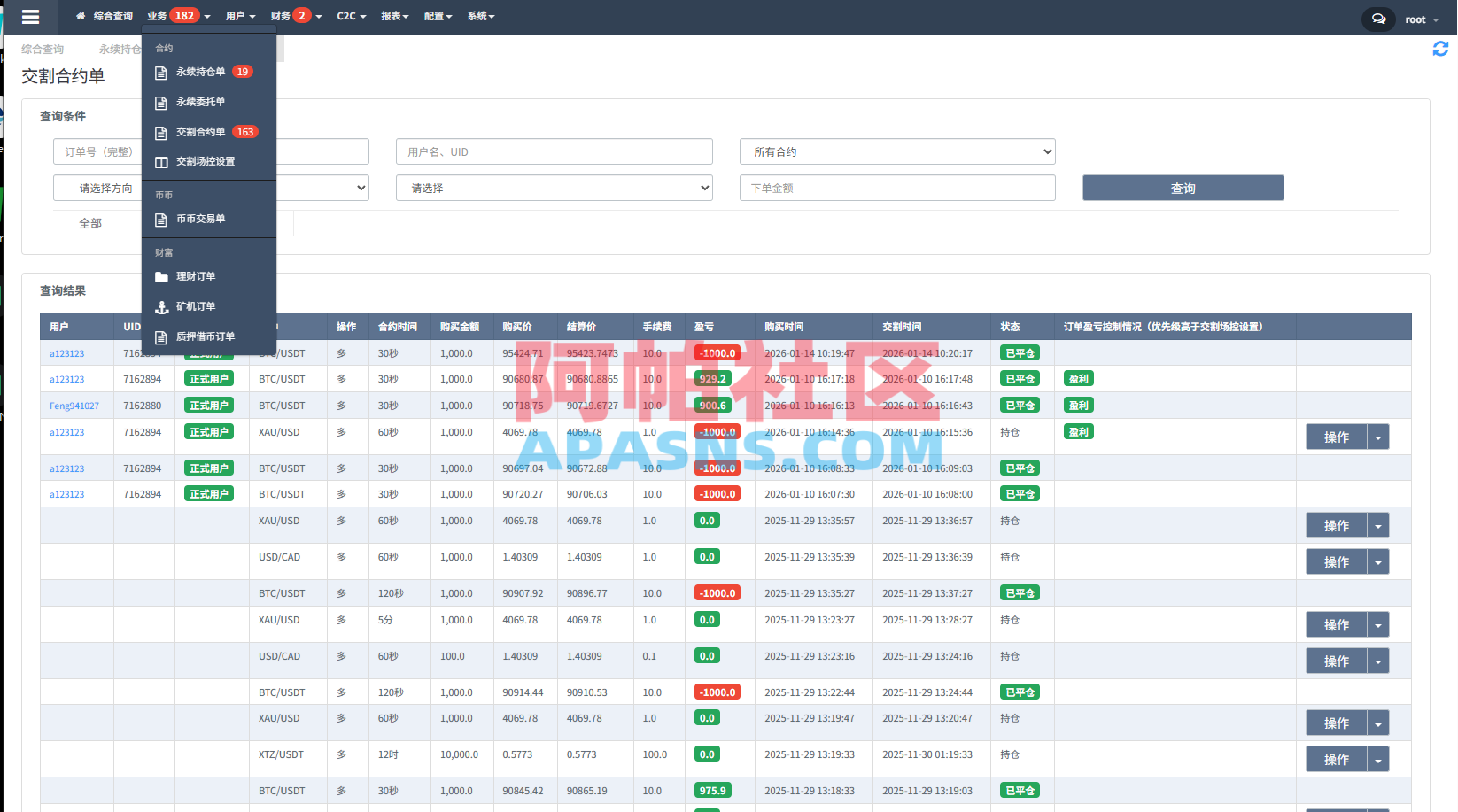Click 操作 button for USD/CAD 13:35:39 row
Image resolution: width=1458 pixels, height=812 pixels.
click(x=1336, y=561)
